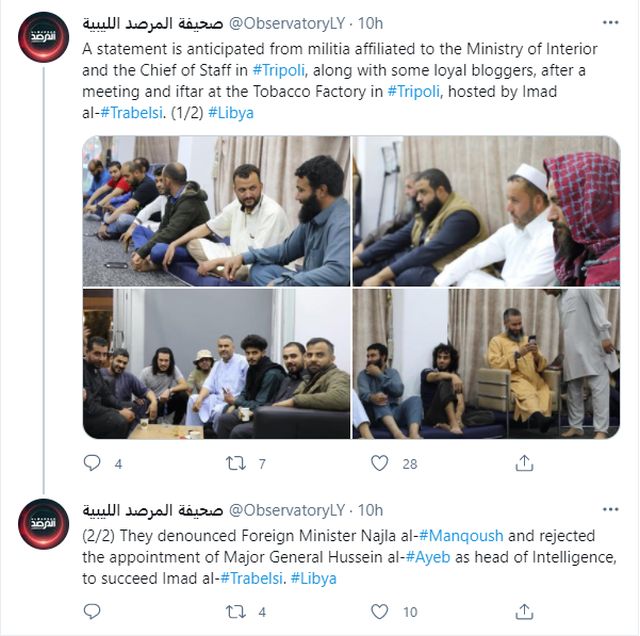View top-left photo of men seated in row

pyautogui.click(x=216, y=211)
